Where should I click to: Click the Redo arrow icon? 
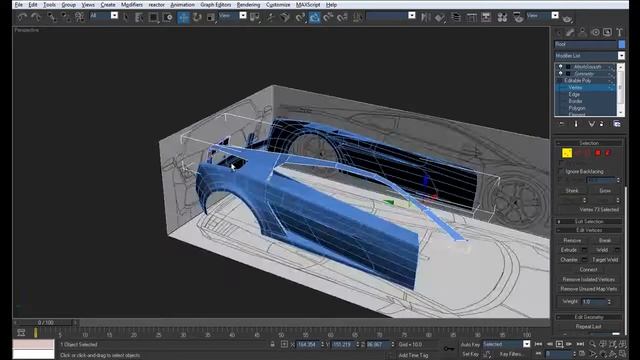[36, 17]
